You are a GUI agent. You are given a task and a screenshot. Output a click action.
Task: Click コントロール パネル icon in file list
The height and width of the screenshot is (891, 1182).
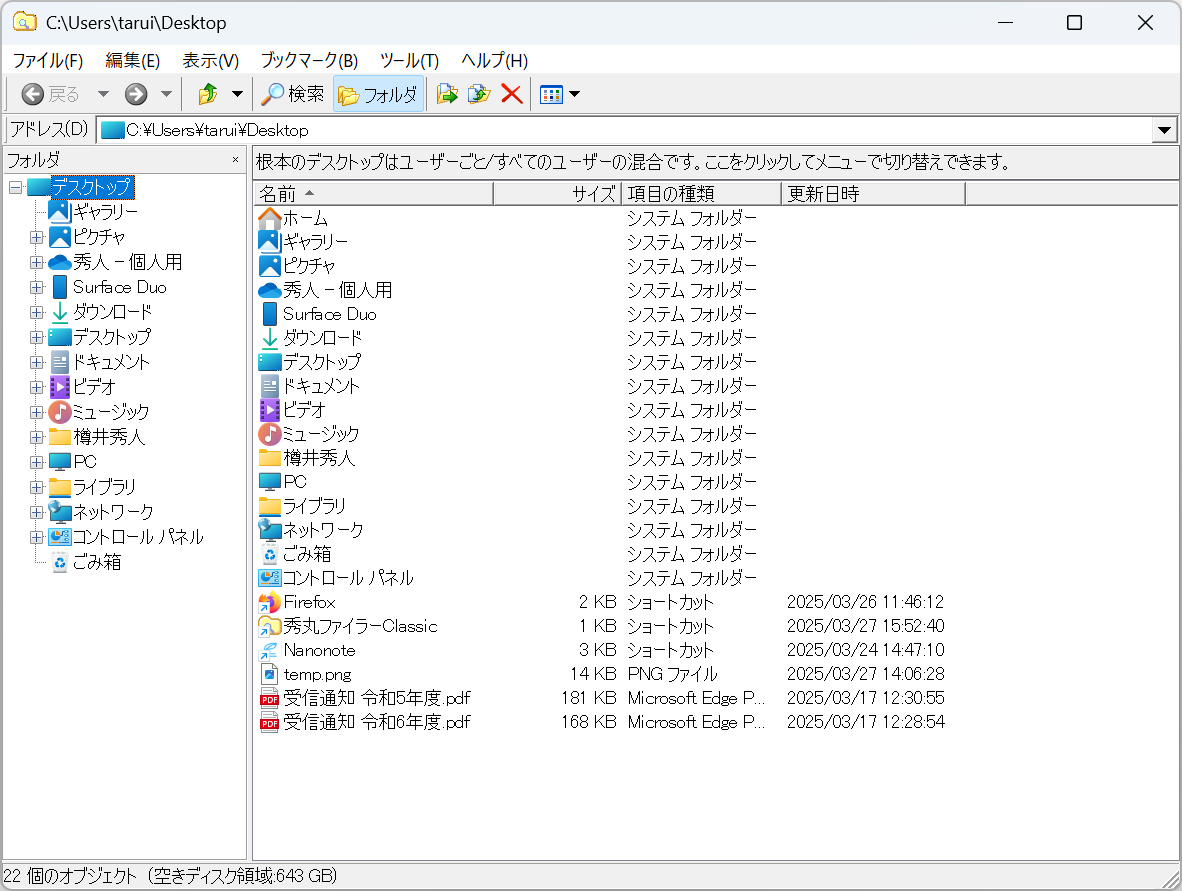[269, 578]
